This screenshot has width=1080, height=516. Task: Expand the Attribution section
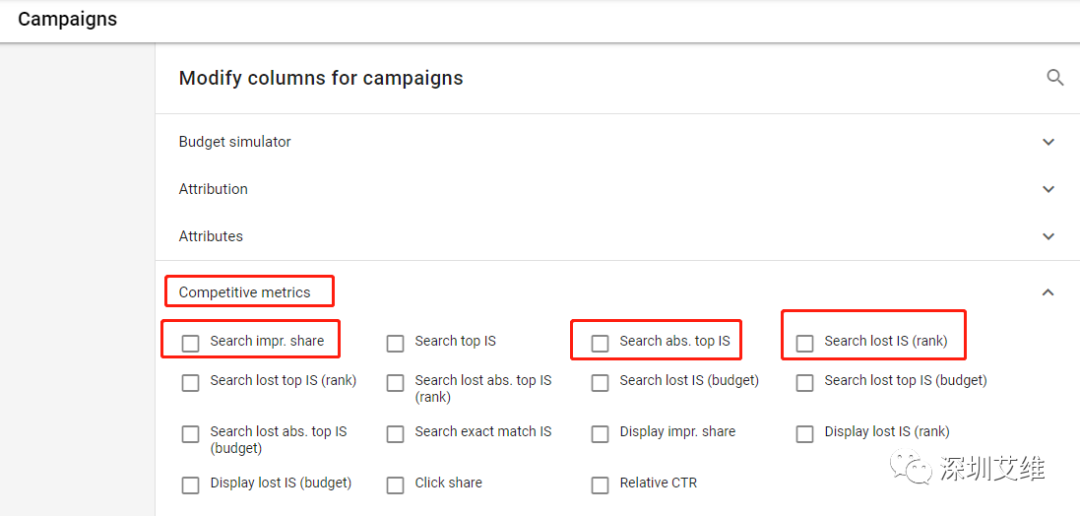tap(1048, 189)
